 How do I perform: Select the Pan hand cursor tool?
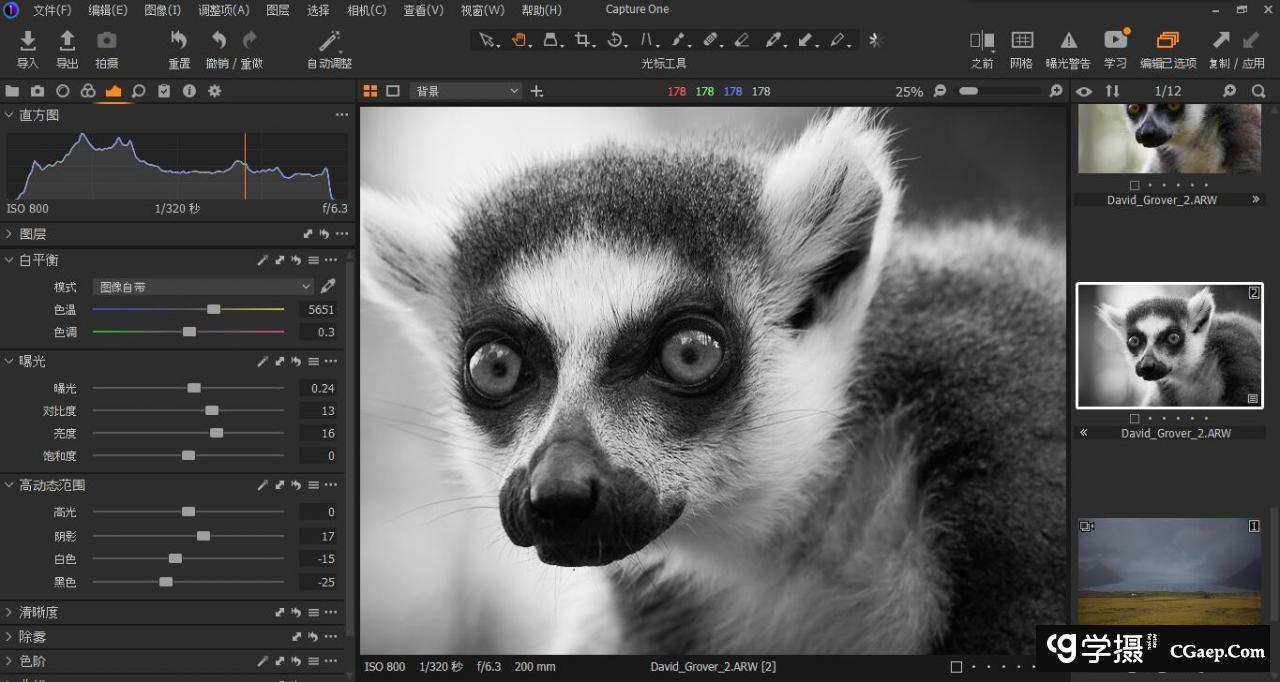click(x=519, y=40)
